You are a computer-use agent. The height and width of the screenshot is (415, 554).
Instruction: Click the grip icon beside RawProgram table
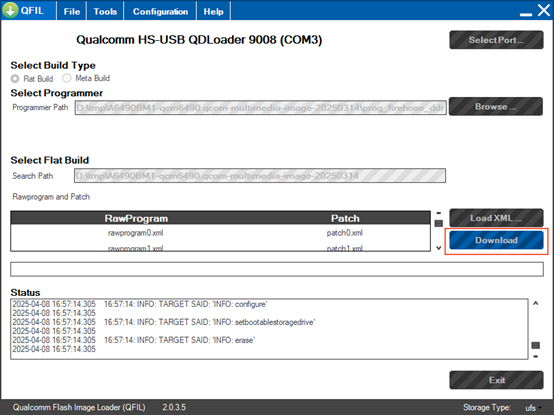tap(438, 223)
